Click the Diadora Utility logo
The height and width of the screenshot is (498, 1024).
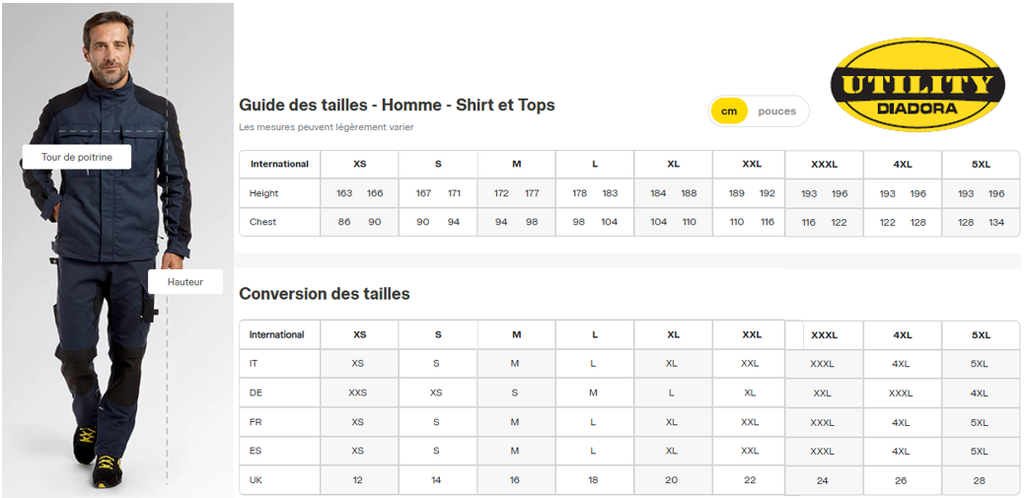click(x=917, y=85)
